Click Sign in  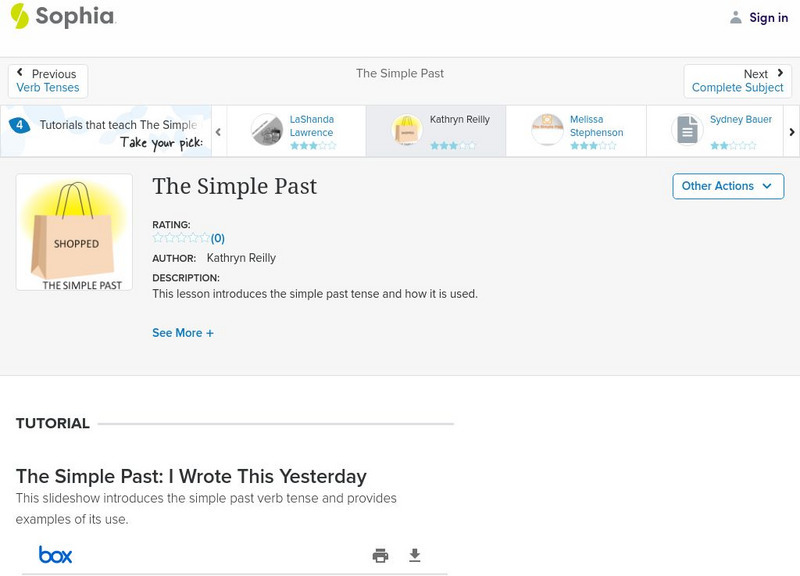tap(767, 17)
